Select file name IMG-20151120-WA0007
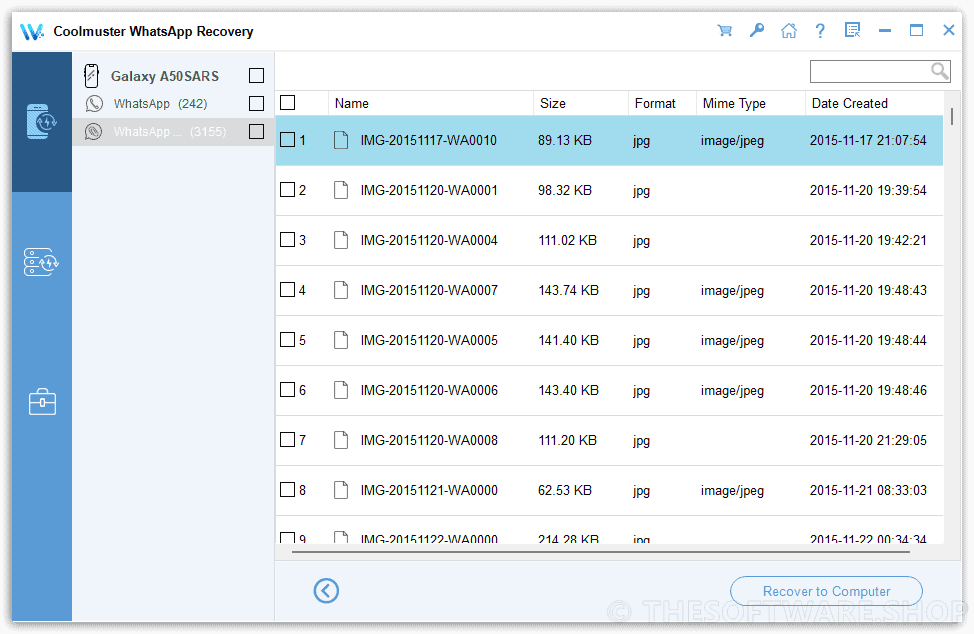 [429, 290]
